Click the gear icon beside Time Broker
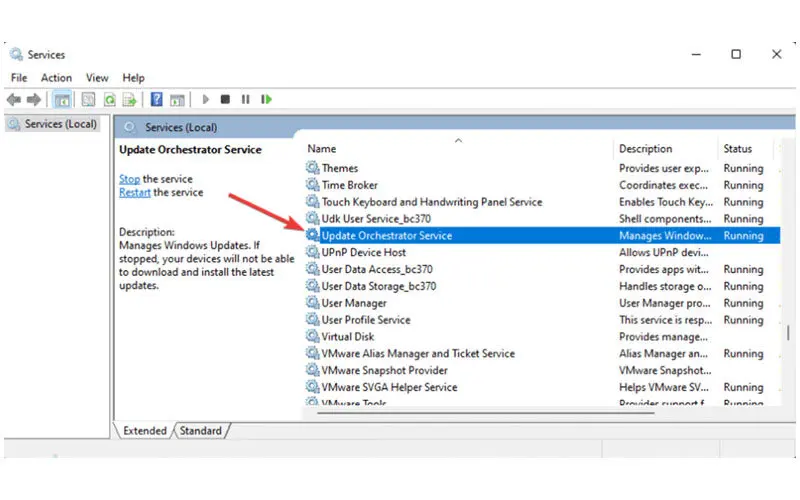This screenshot has height=500, width=800. pos(312,184)
